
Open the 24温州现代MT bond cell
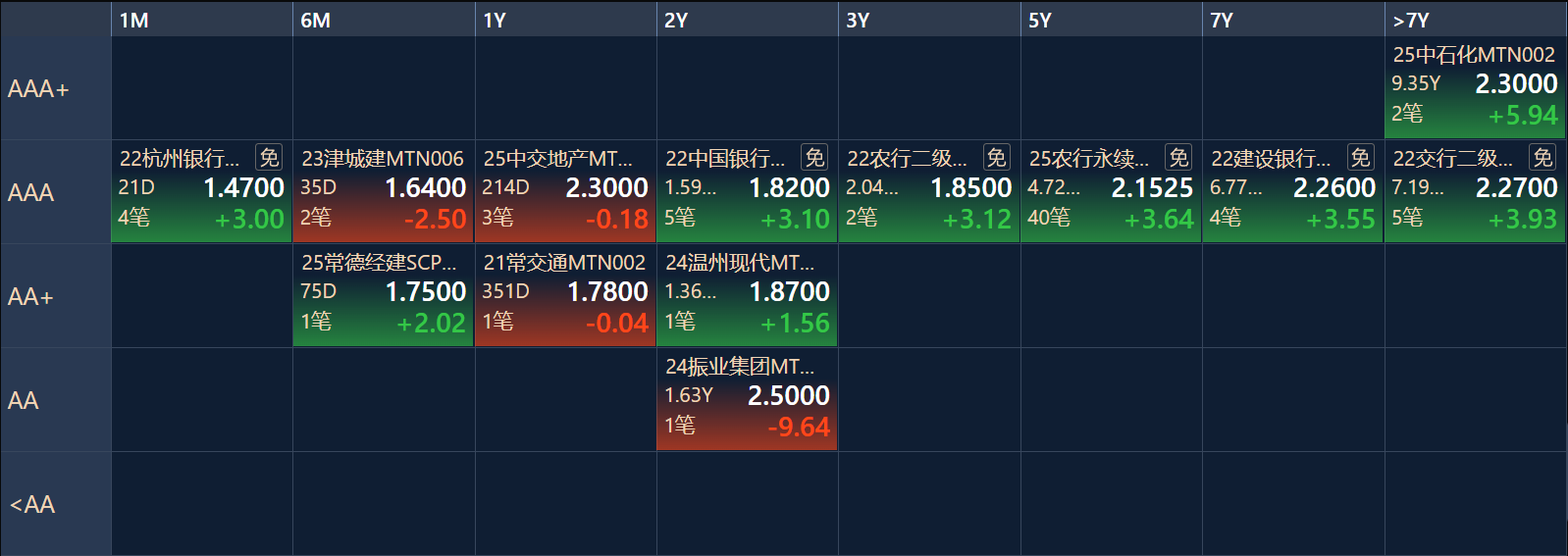click(747, 296)
